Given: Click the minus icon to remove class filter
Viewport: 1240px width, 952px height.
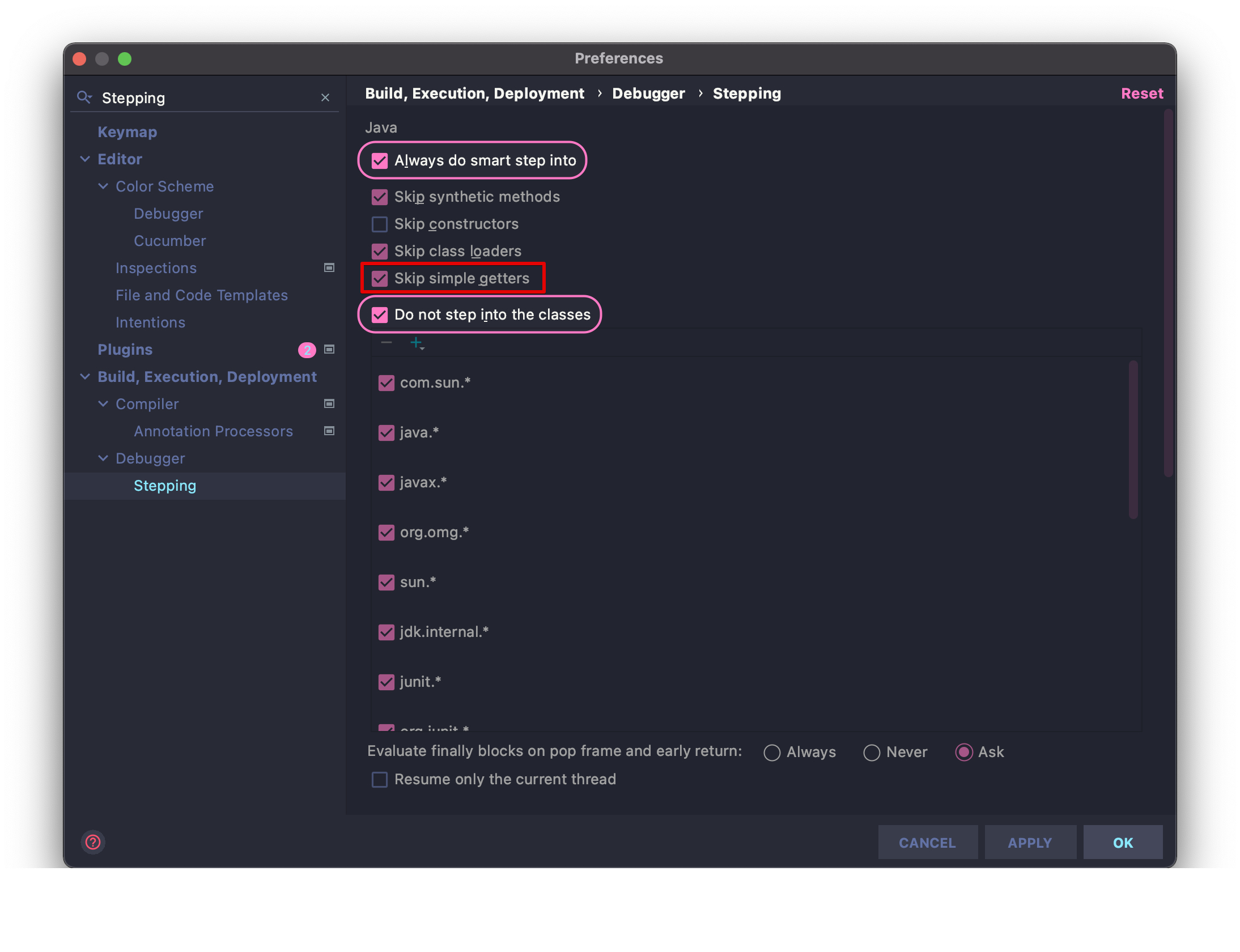Looking at the screenshot, I should pyautogui.click(x=387, y=343).
